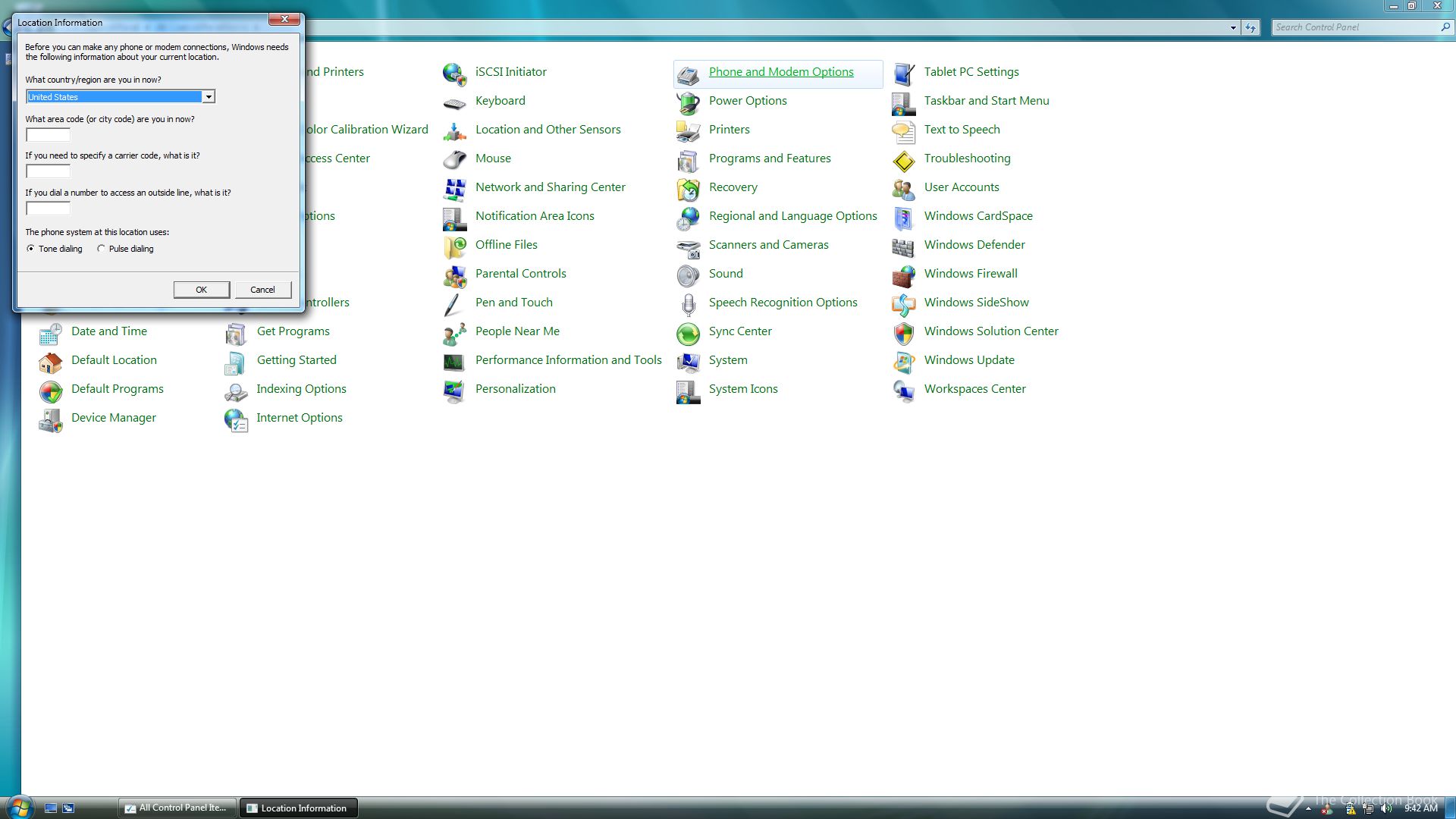Click the Regional and Language Options icon
This screenshot has width=1456, height=819.
pyautogui.click(x=688, y=218)
